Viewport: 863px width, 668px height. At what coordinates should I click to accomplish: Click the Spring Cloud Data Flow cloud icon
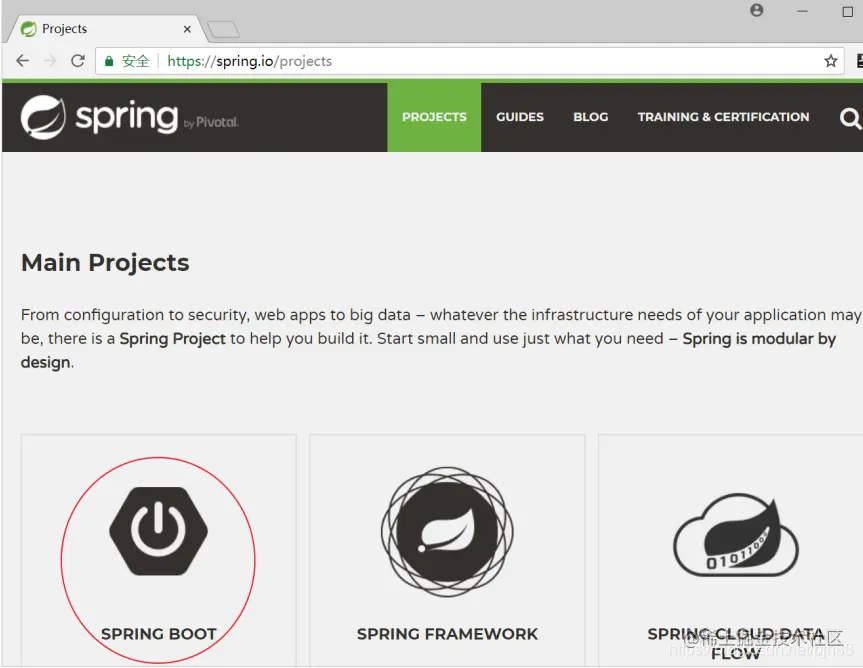[x=736, y=535]
